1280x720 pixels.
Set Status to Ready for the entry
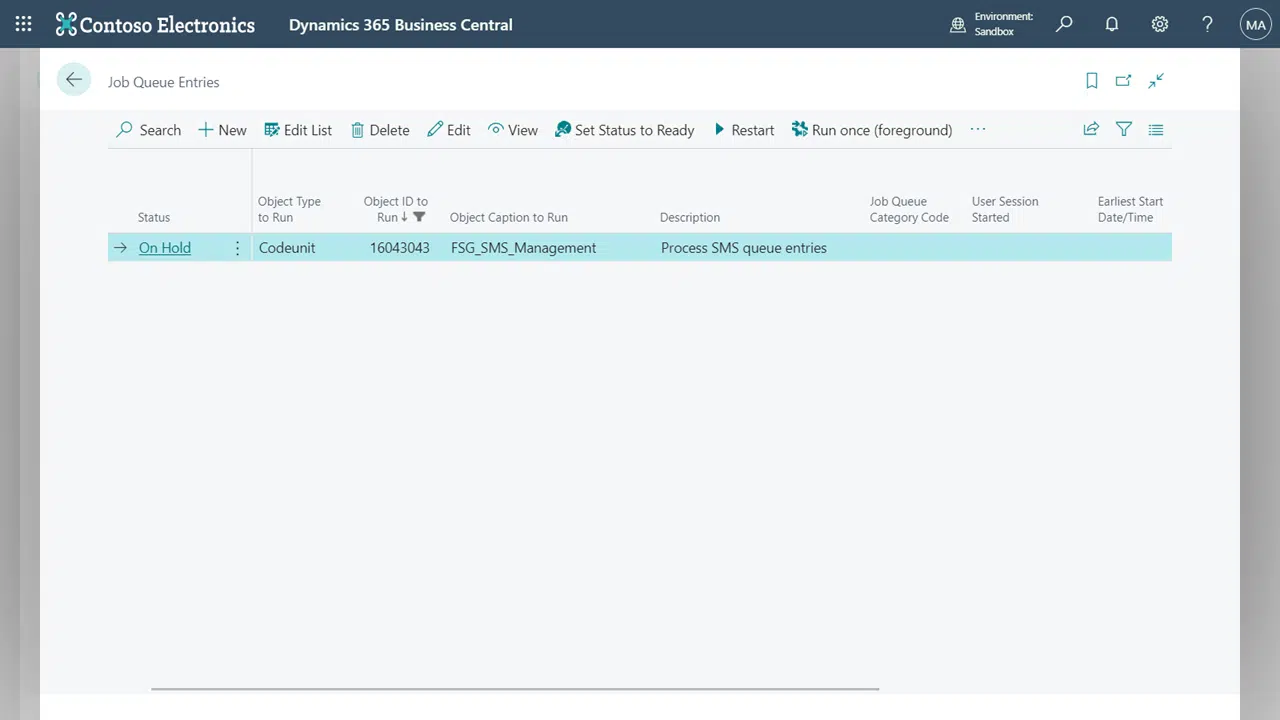coord(624,130)
